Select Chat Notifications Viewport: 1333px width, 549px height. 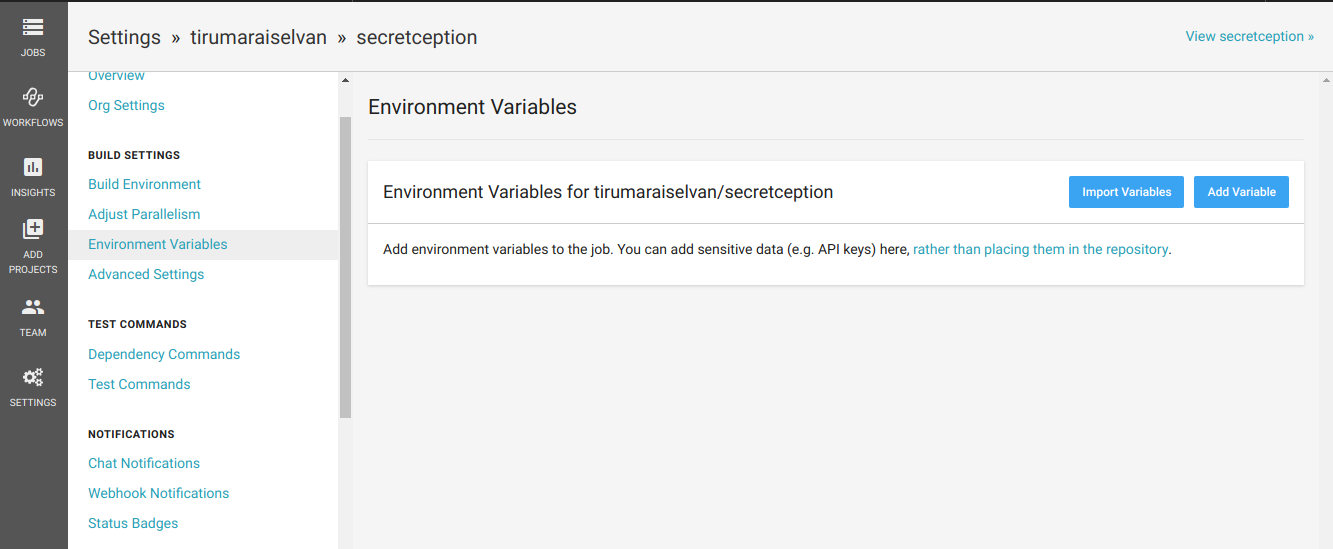pyautogui.click(x=144, y=463)
